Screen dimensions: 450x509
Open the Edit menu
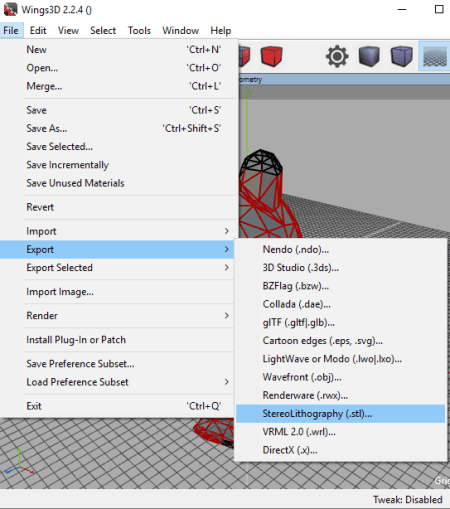click(38, 31)
